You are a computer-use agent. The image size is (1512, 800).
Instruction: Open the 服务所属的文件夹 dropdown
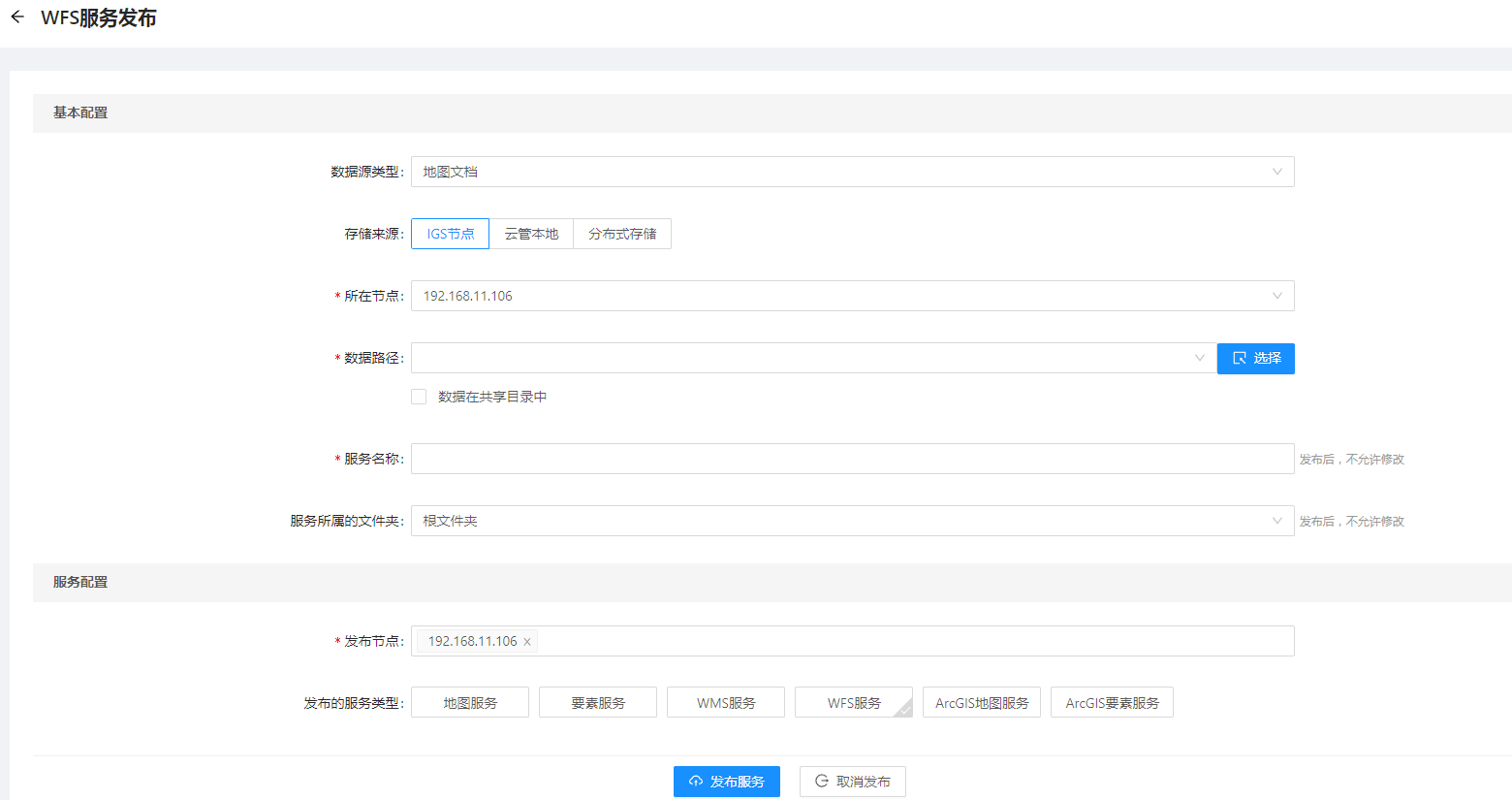852,521
